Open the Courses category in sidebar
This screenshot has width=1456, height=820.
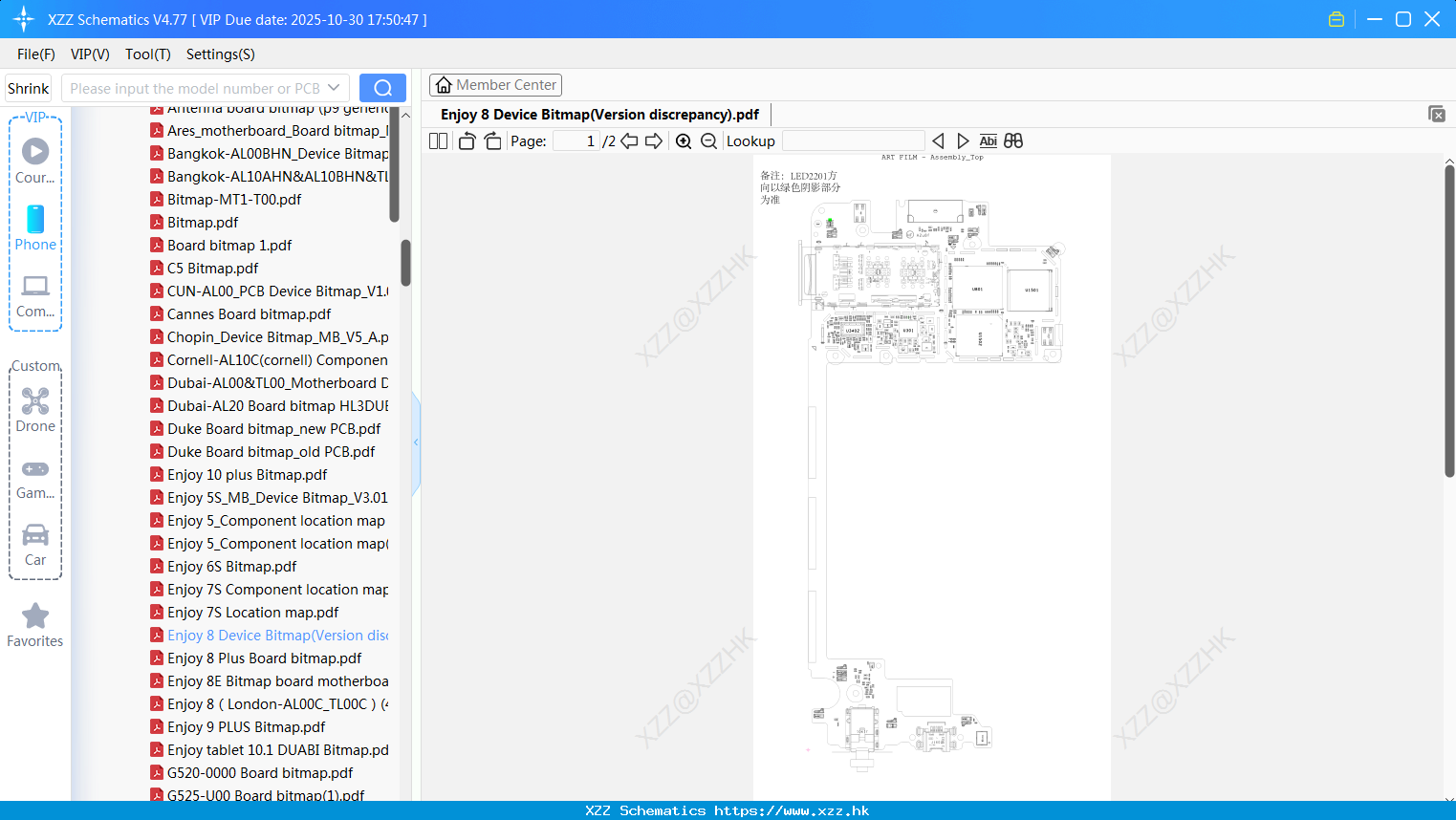pos(35,161)
